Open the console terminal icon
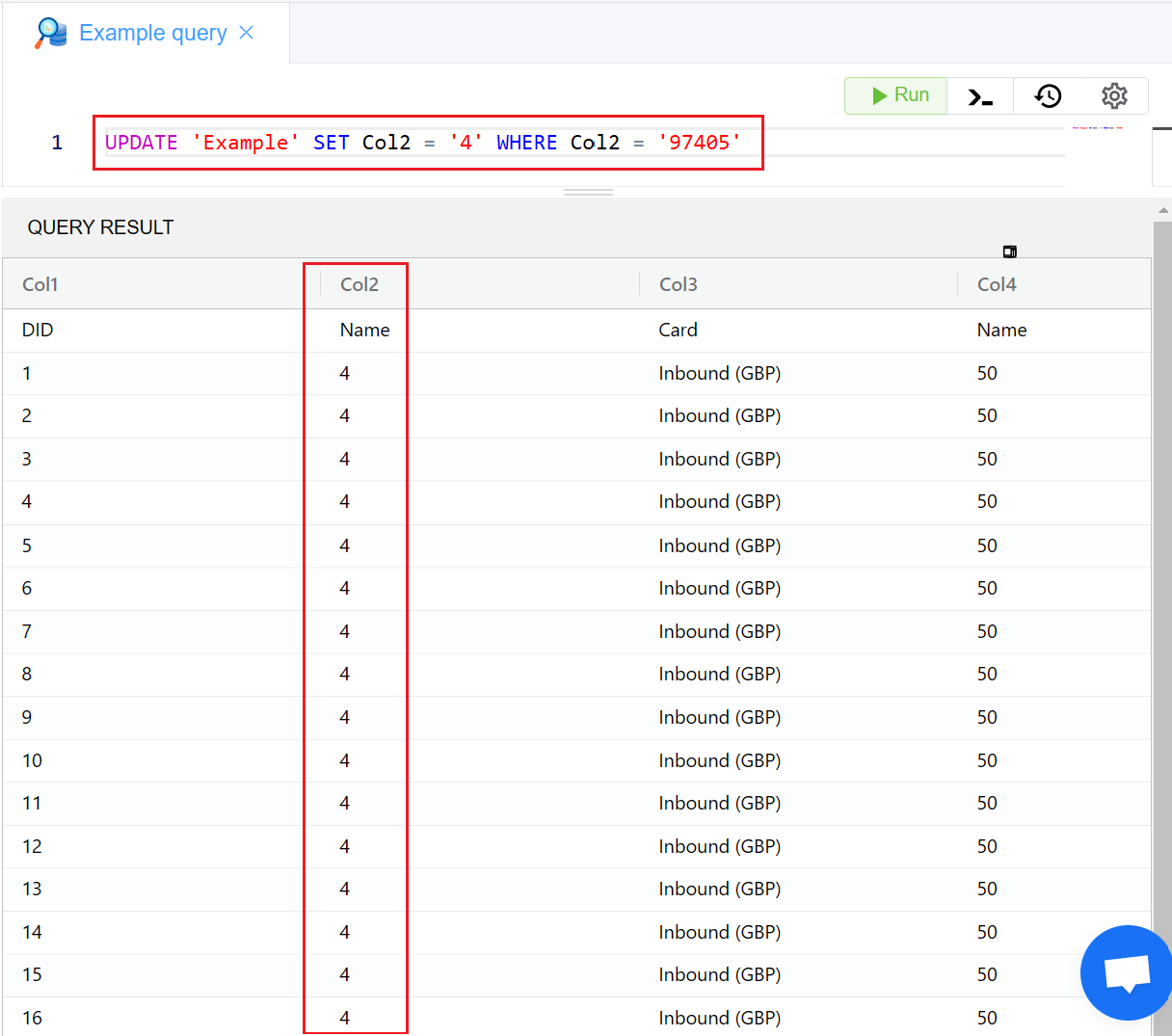This screenshot has height=1036, width=1172. (x=980, y=96)
